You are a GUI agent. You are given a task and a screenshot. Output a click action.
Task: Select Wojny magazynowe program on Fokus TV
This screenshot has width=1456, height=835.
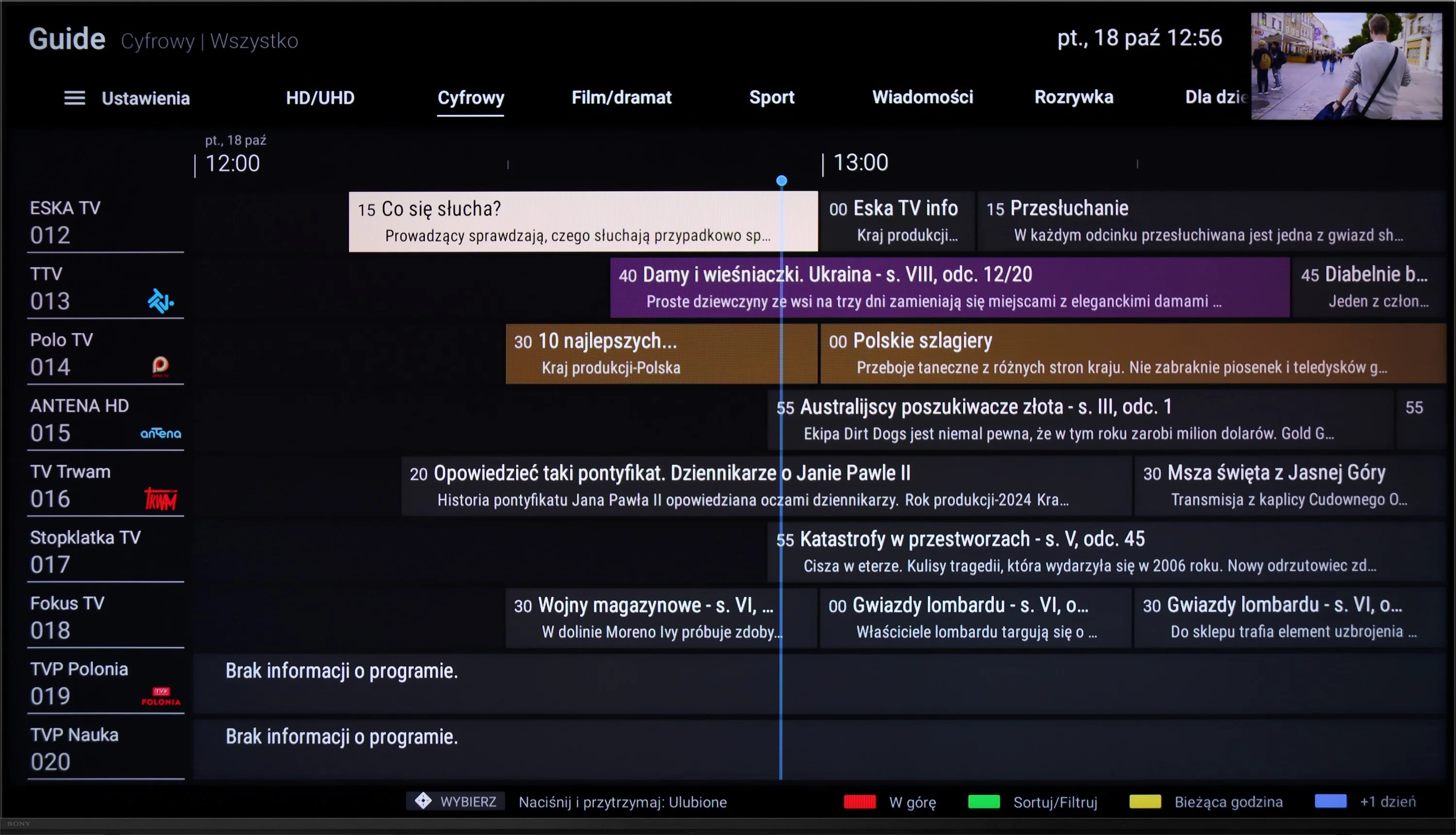click(662, 618)
